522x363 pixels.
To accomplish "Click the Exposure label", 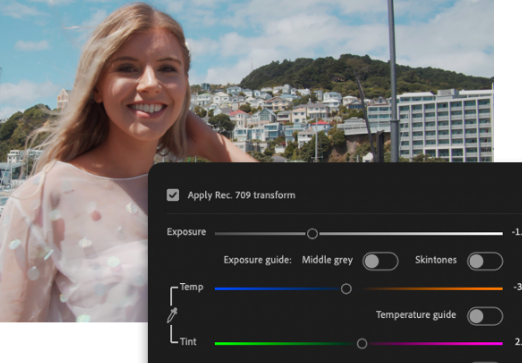I will click(186, 232).
